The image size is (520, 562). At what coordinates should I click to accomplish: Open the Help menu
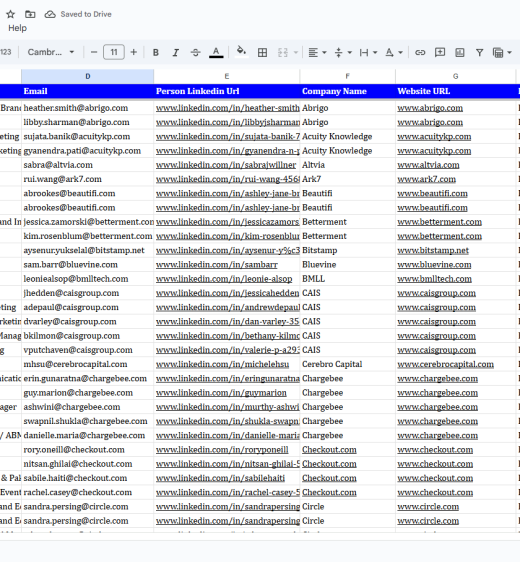coord(18,28)
